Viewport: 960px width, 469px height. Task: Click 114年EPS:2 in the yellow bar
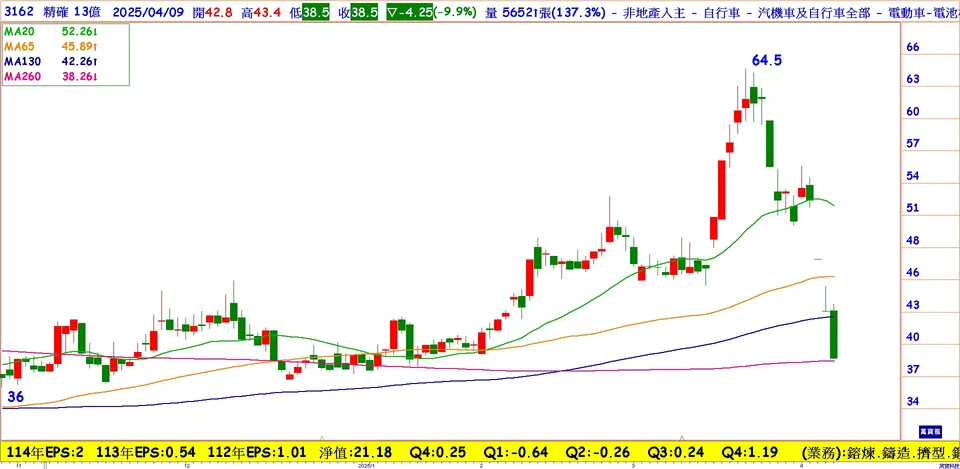pyautogui.click(x=43, y=453)
